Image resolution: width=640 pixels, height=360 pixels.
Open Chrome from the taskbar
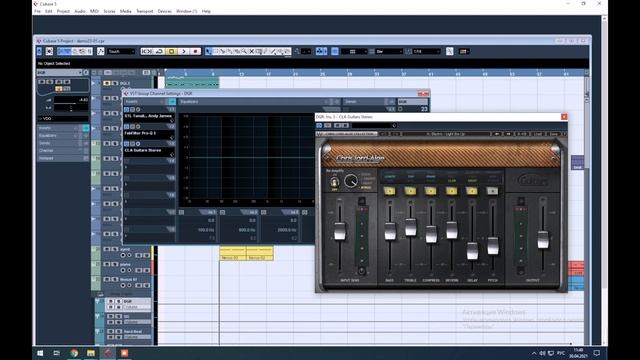pyautogui.click(x=74, y=353)
